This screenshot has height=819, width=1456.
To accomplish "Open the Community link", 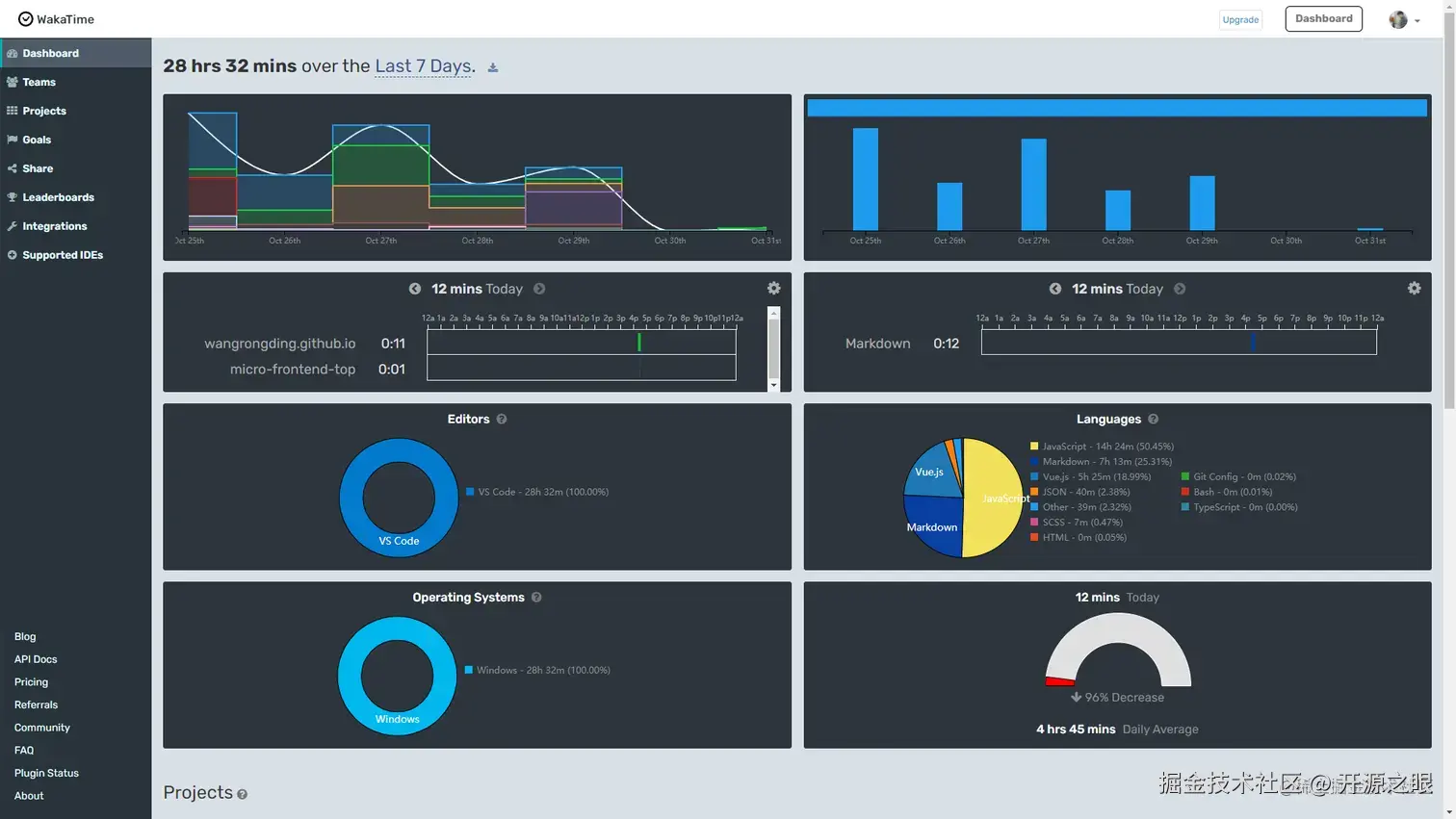I will click(x=42, y=728).
